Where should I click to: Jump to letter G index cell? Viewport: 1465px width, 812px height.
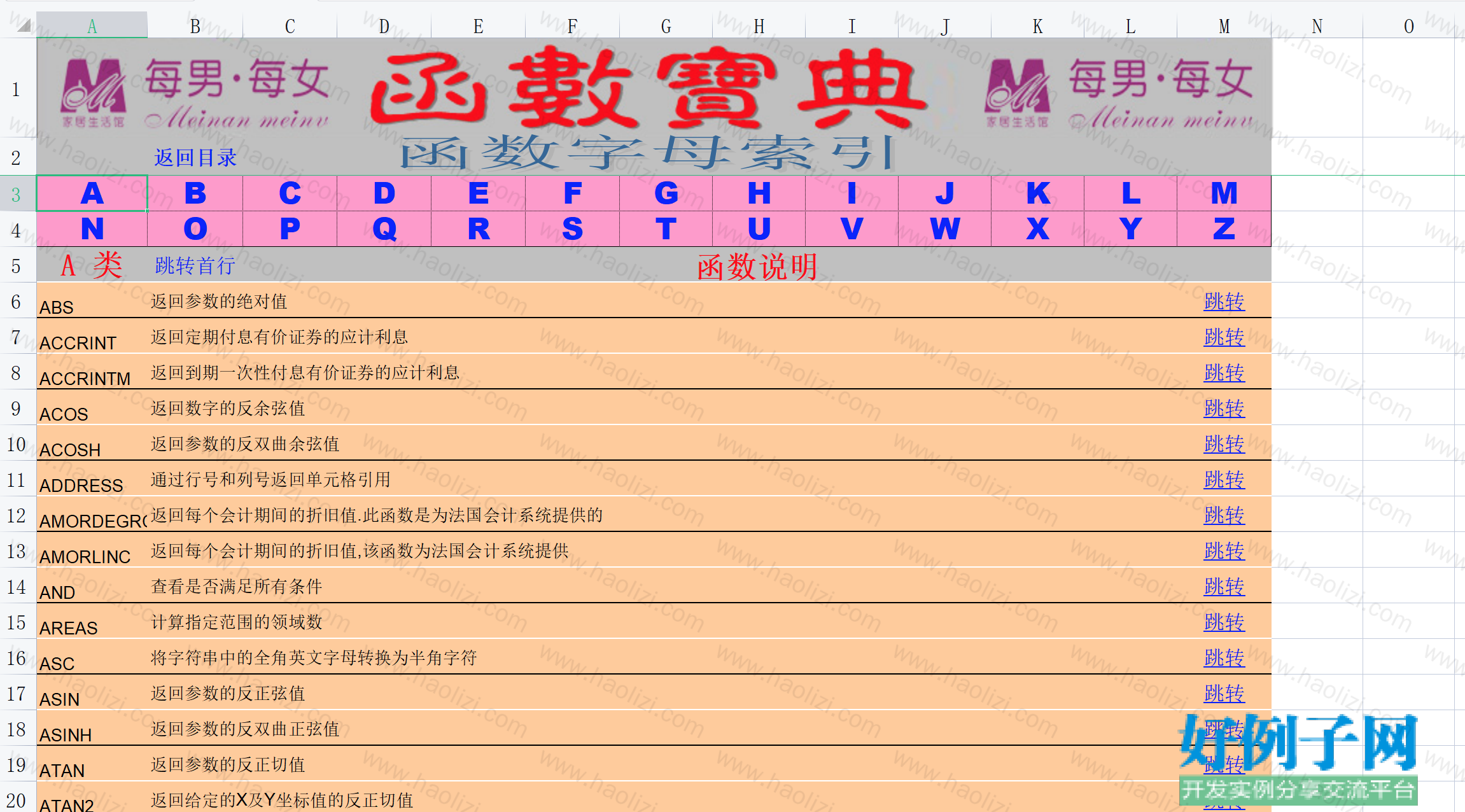pos(666,193)
